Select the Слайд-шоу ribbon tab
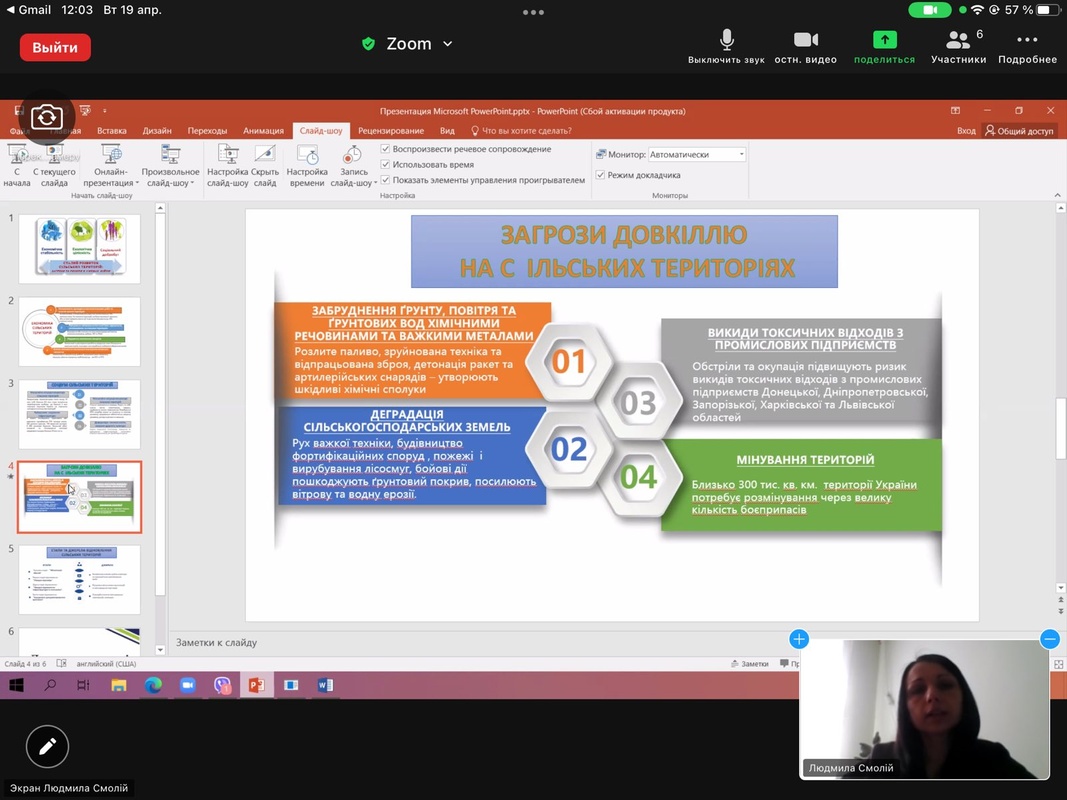This screenshot has height=800, width=1067. (x=321, y=131)
